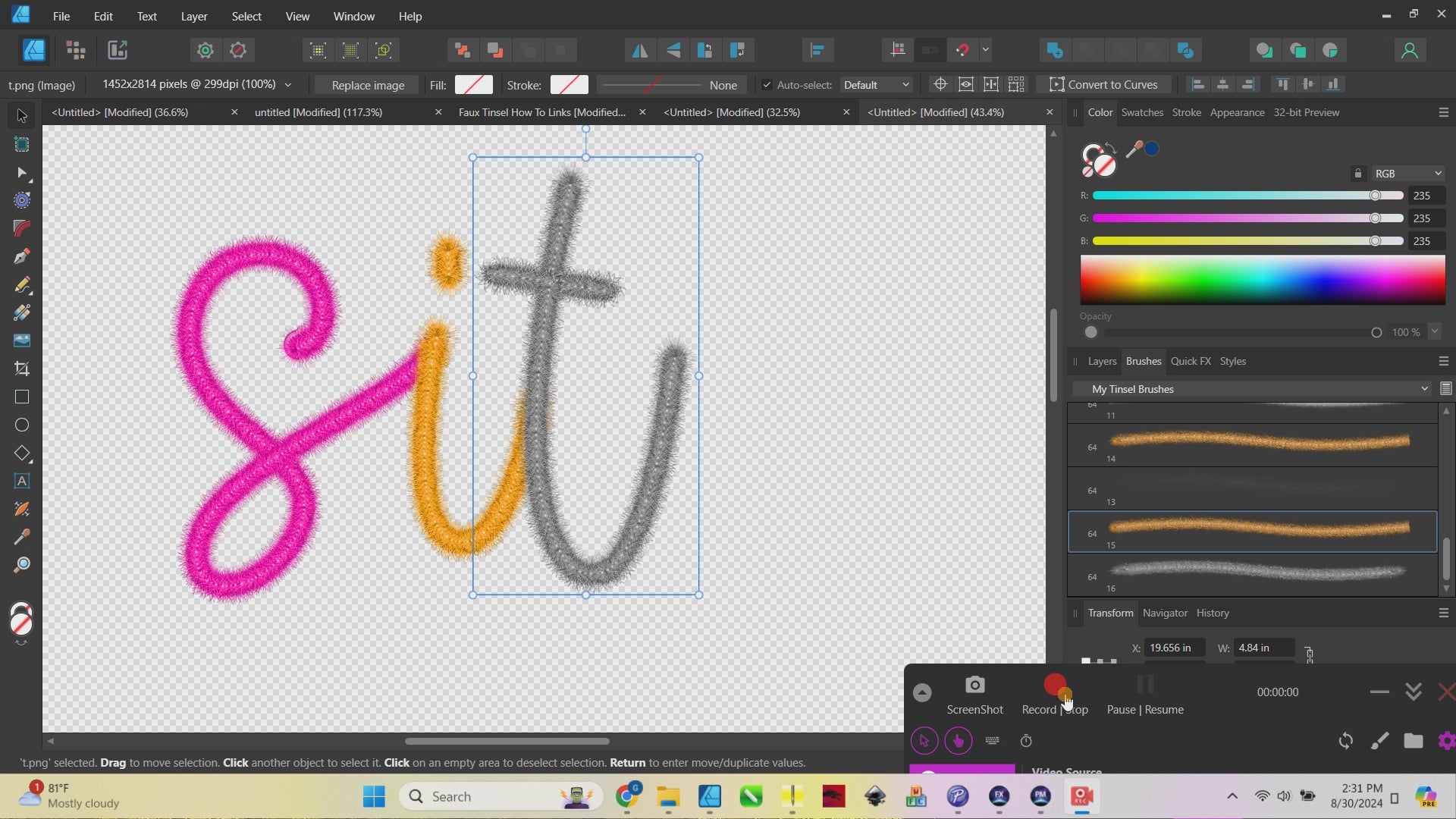This screenshot has height=819, width=1456.
Task: Open the RGB color model dropdown
Action: (1407, 174)
